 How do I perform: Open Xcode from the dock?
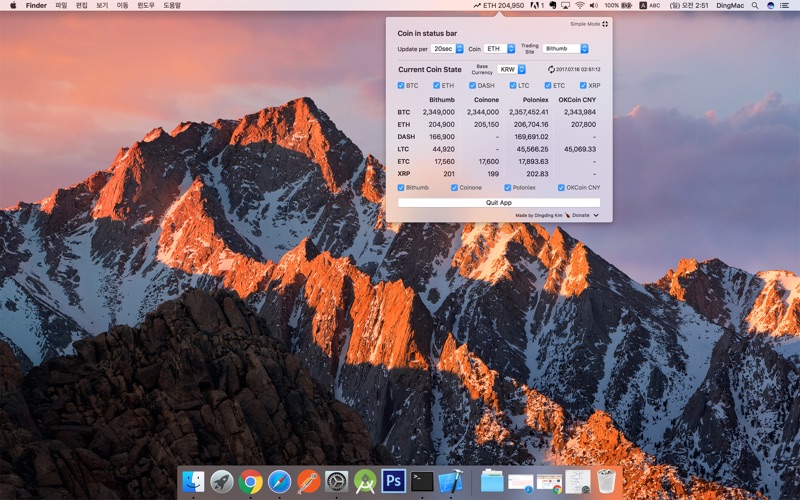tap(450, 481)
